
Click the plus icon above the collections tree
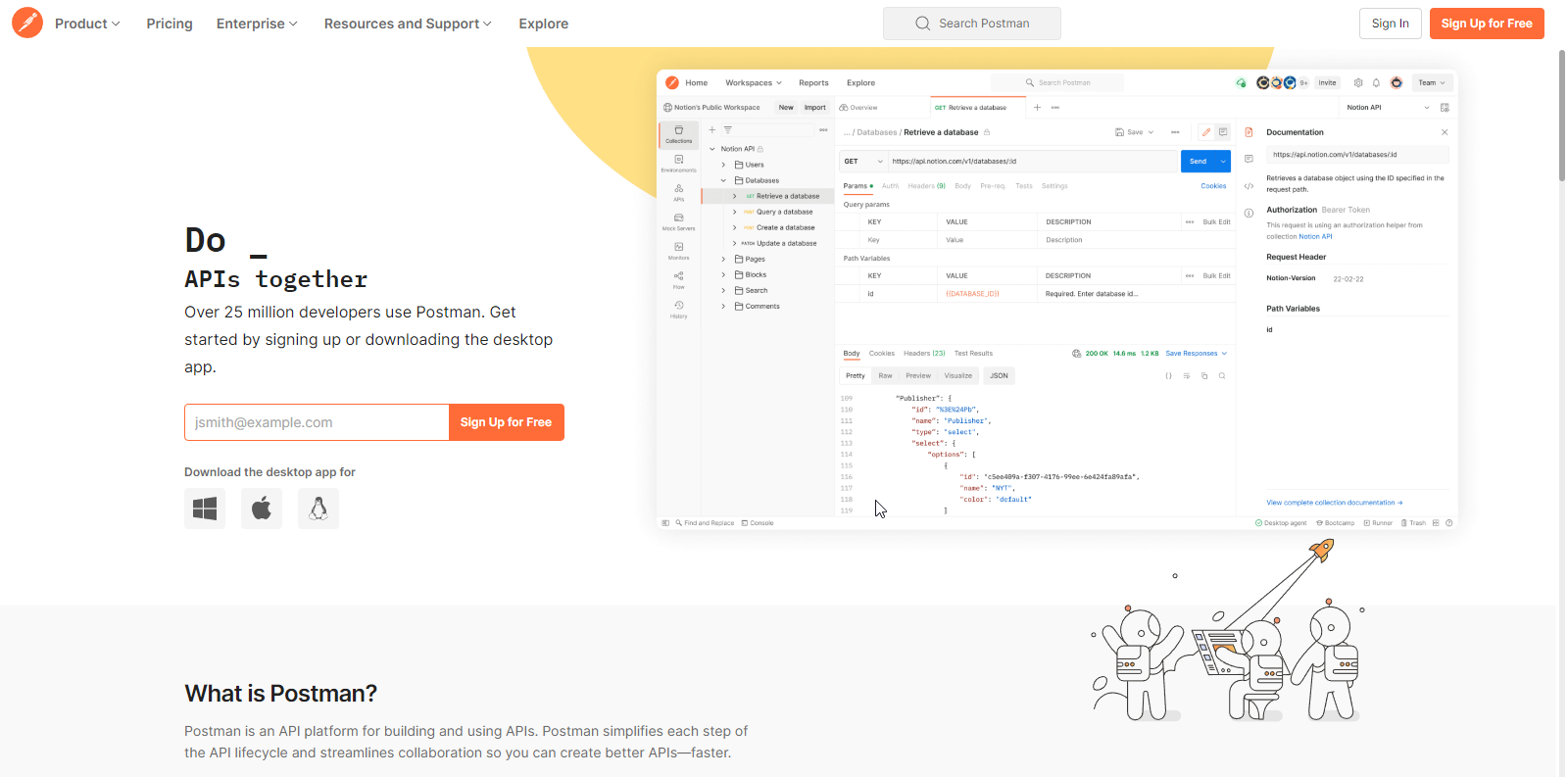(x=712, y=129)
